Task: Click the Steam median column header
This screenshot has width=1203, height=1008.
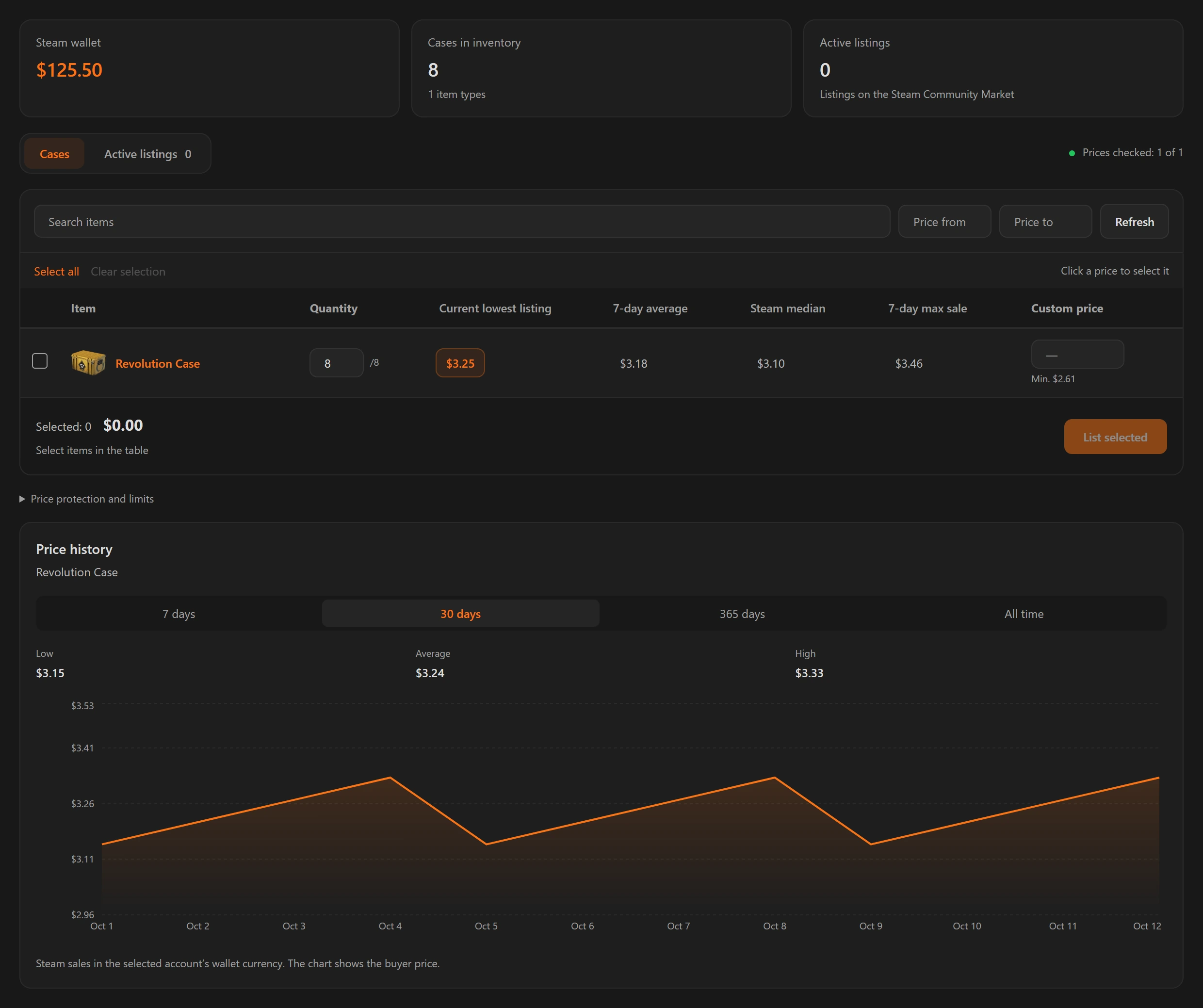Action: [x=788, y=308]
